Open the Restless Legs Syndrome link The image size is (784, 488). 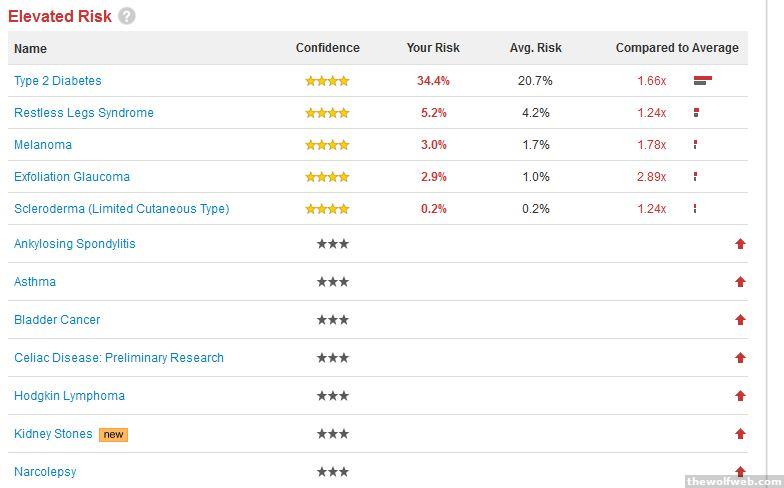pyautogui.click(x=84, y=113)
